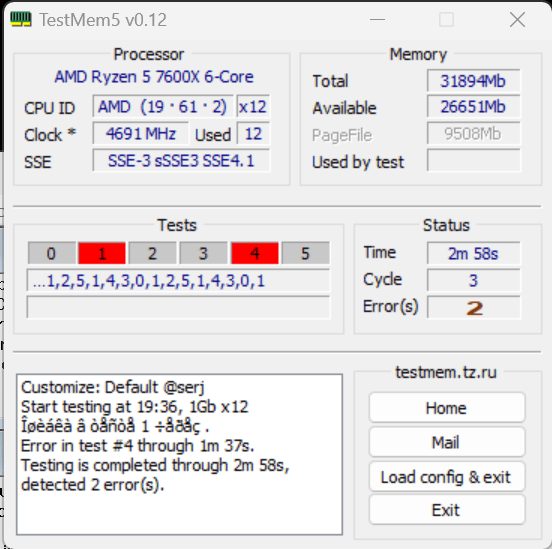Image resolution: width=552 pixels, height=549 pixels.
Task: Click the Total memory value 31894Mb
Action: [473, 81]
